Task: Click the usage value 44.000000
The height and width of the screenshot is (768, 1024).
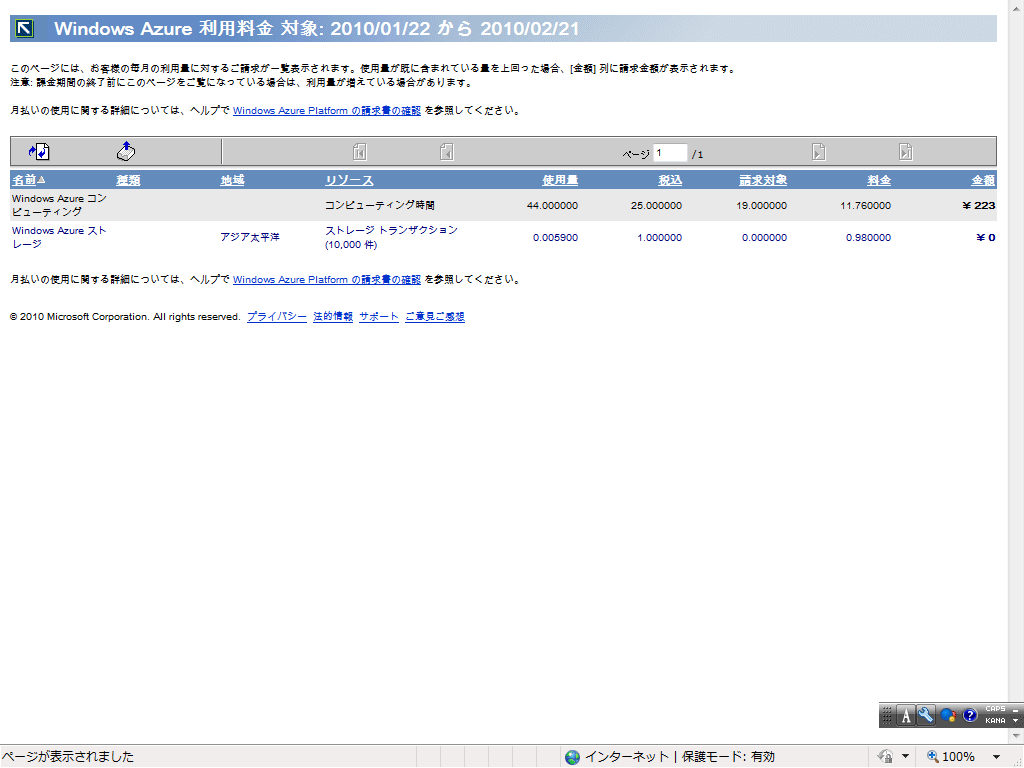Action: point(552,206)
